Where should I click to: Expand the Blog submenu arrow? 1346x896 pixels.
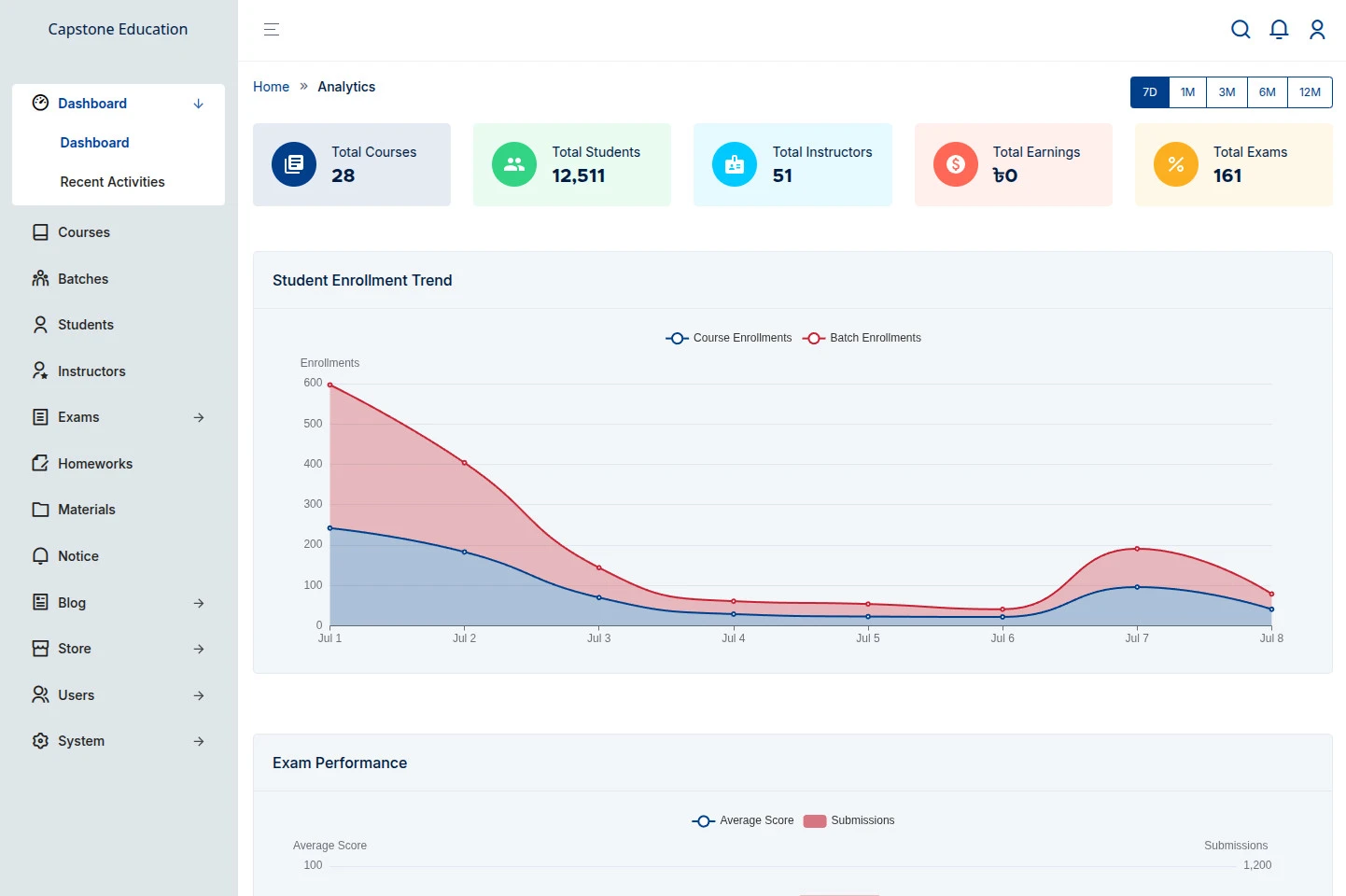pos(199,603)
